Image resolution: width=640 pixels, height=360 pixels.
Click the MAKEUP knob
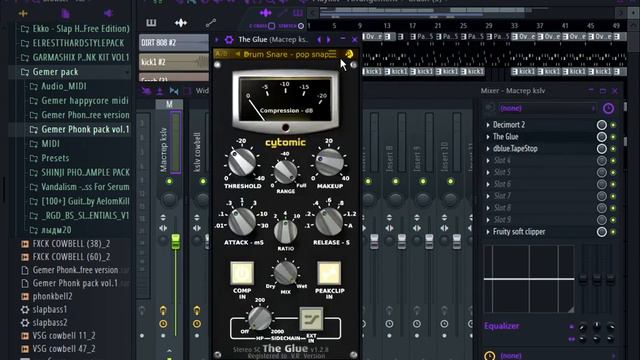tap(329, 162)
